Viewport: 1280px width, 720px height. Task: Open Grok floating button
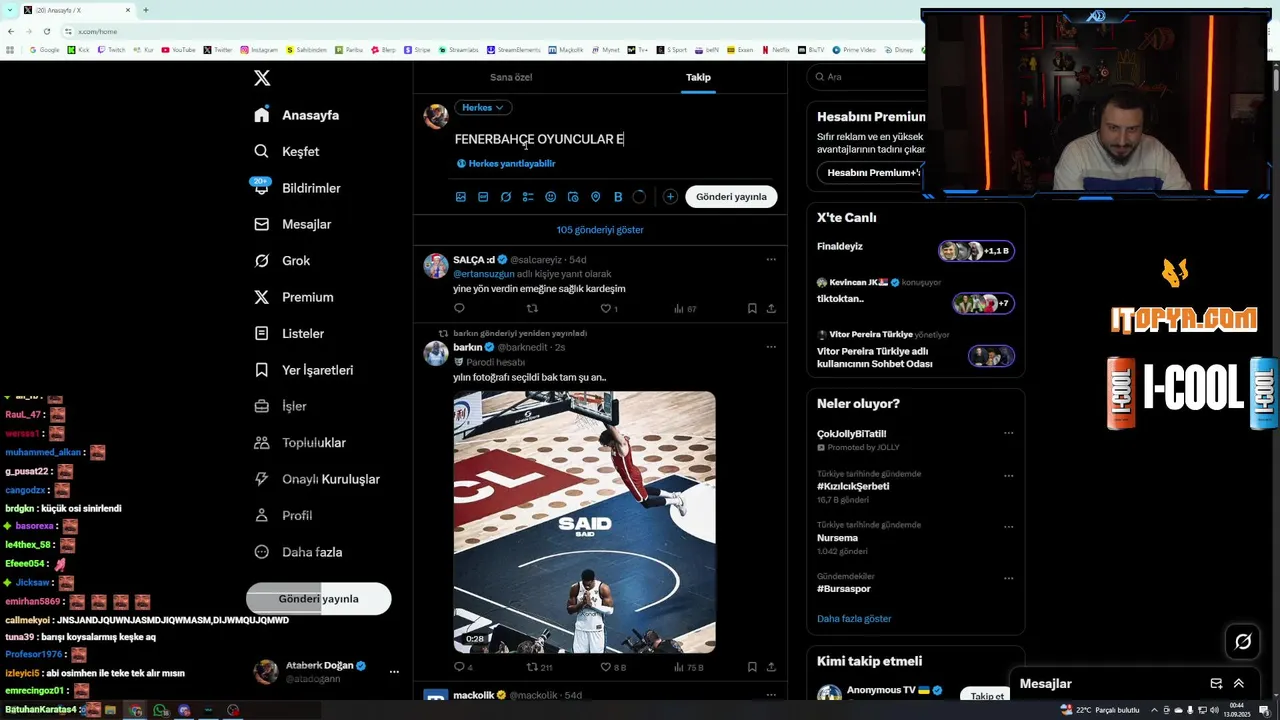coord(1243,642)
